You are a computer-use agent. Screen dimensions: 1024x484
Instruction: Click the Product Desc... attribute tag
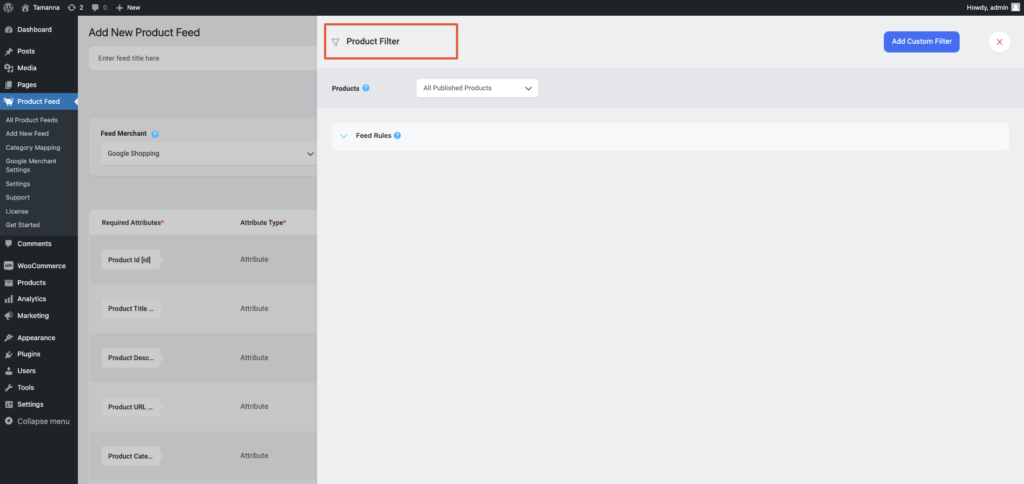pyautogui.click(x=131, y=358)
